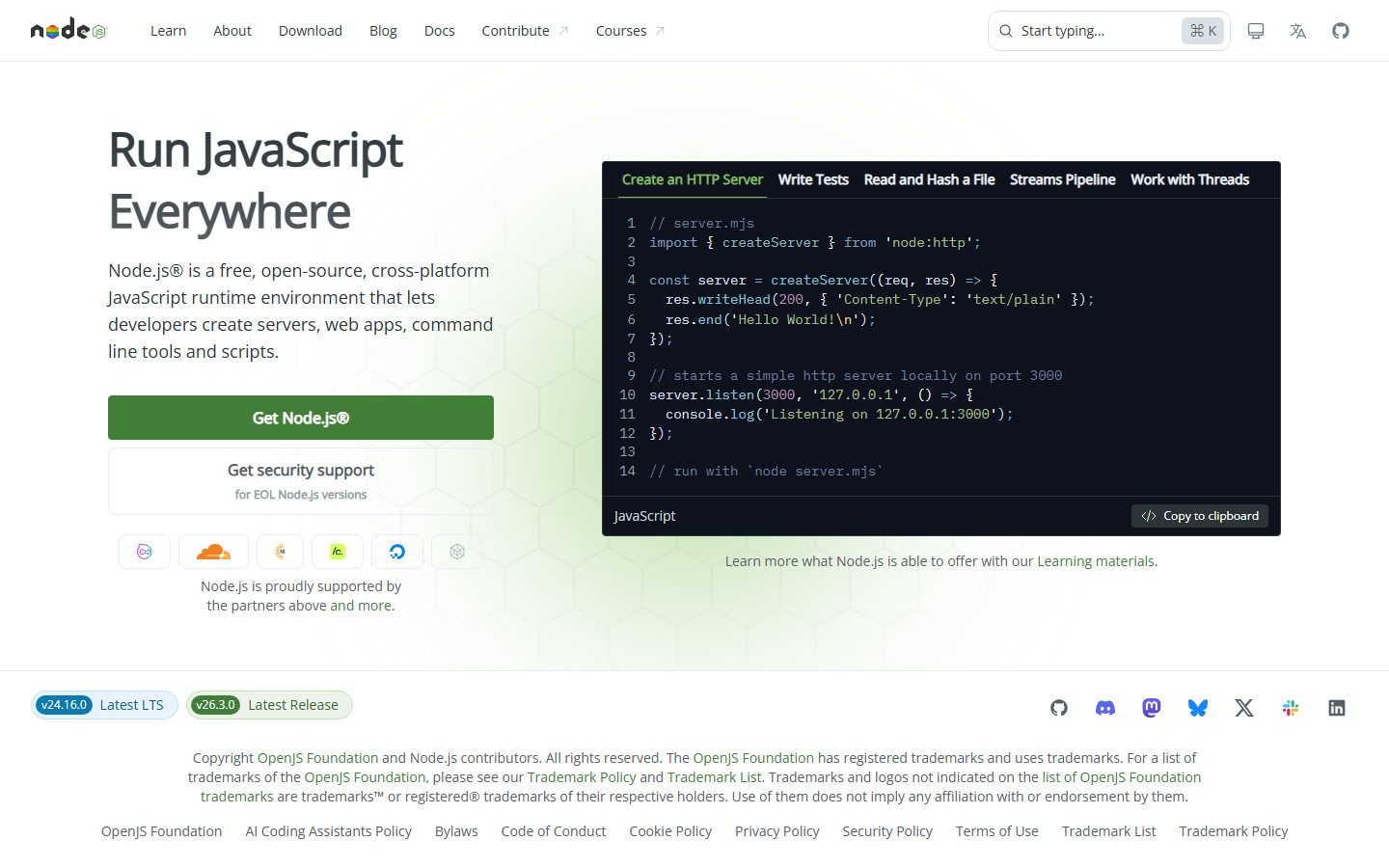This screenshot has height=868, width=1389.
Task: Open the GitHub icon in the top navigation
Action: 1341,31
